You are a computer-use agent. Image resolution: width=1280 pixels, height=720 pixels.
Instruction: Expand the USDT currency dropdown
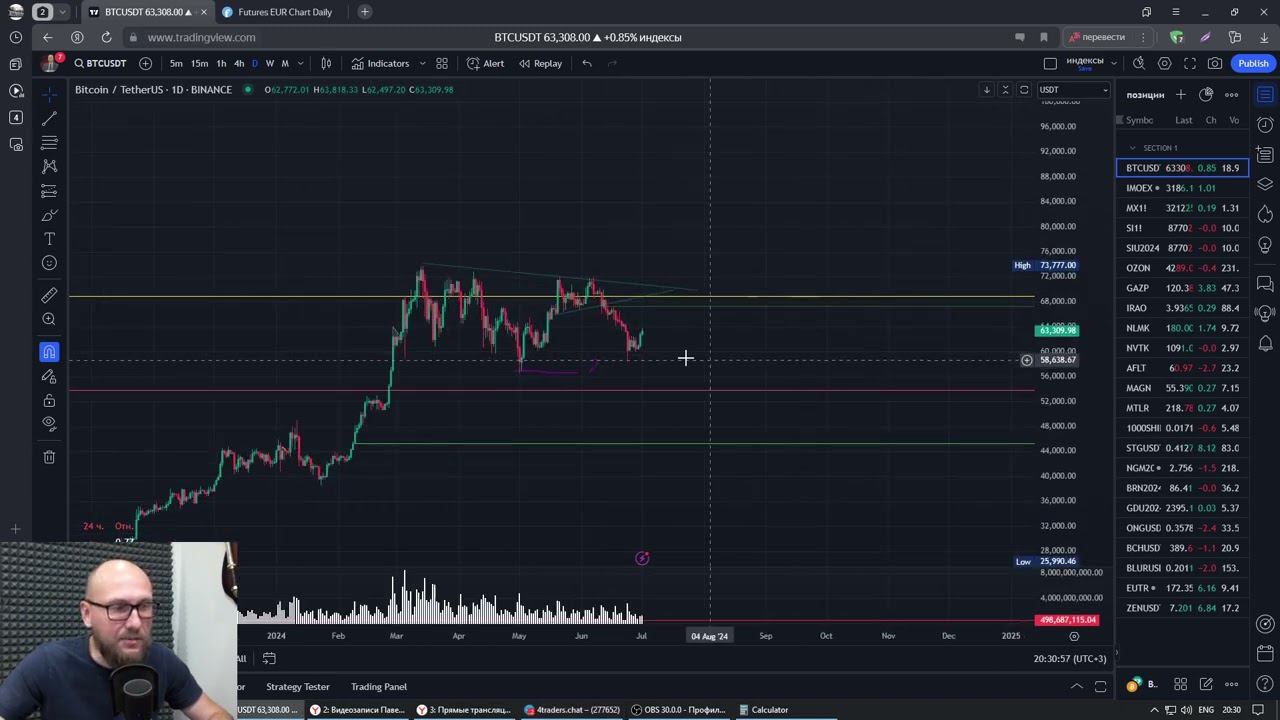(x=1073, y=89)
